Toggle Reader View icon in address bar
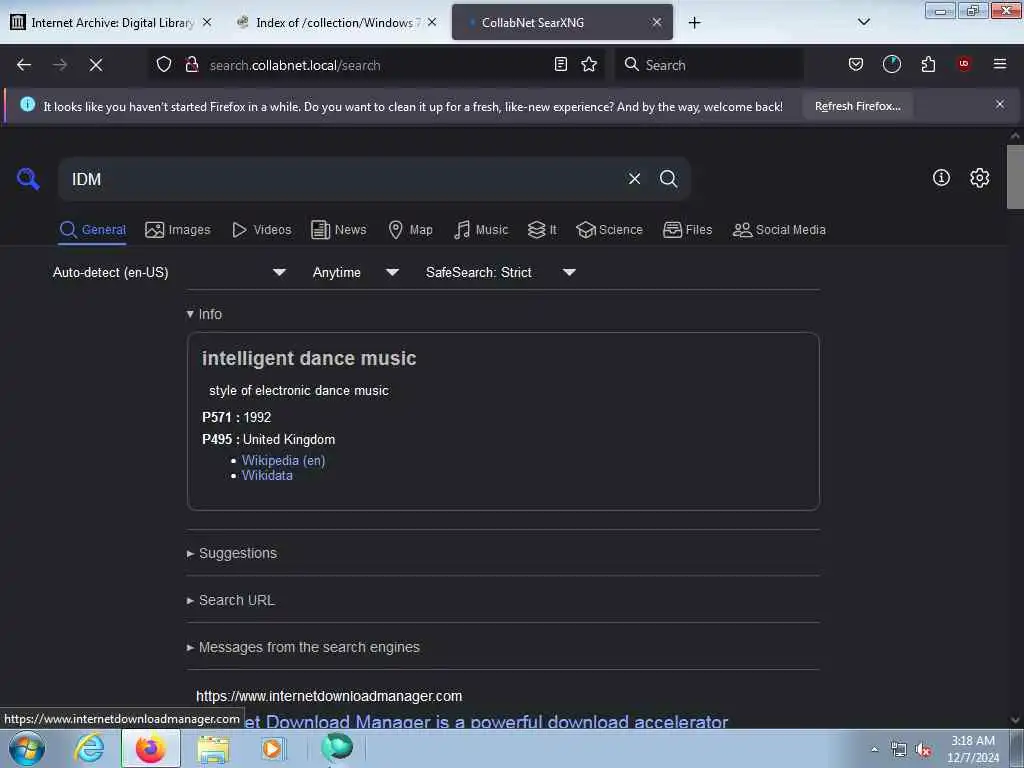The image size is (1024, 768). click(x=560, y=64)
